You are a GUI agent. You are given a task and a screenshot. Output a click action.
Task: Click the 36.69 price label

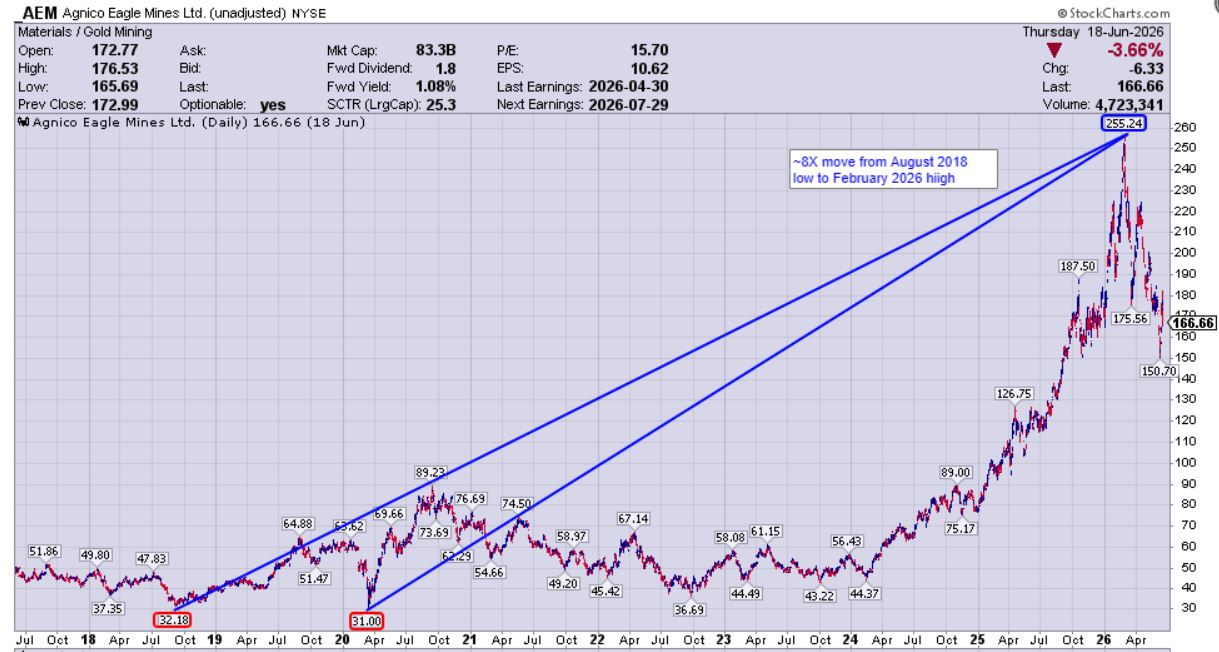click(691, 610)
